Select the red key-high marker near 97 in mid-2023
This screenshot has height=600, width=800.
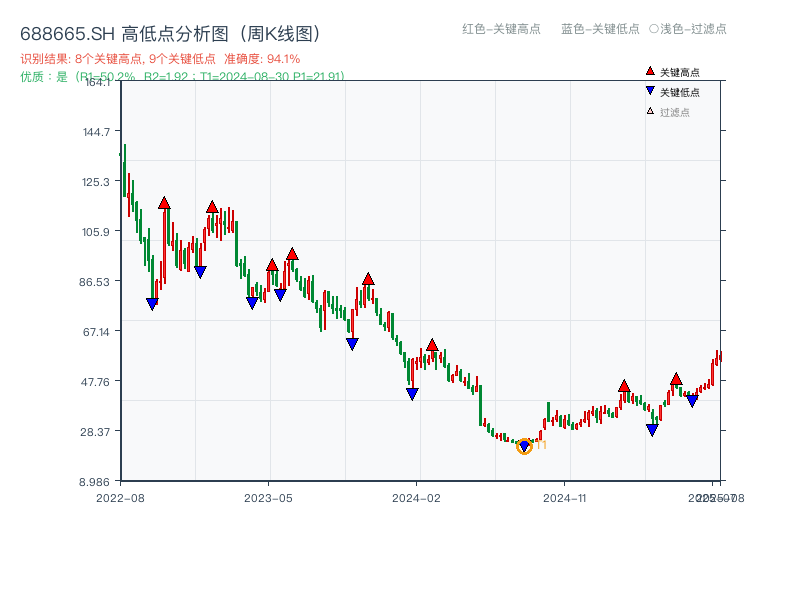(x=292, y=254)
